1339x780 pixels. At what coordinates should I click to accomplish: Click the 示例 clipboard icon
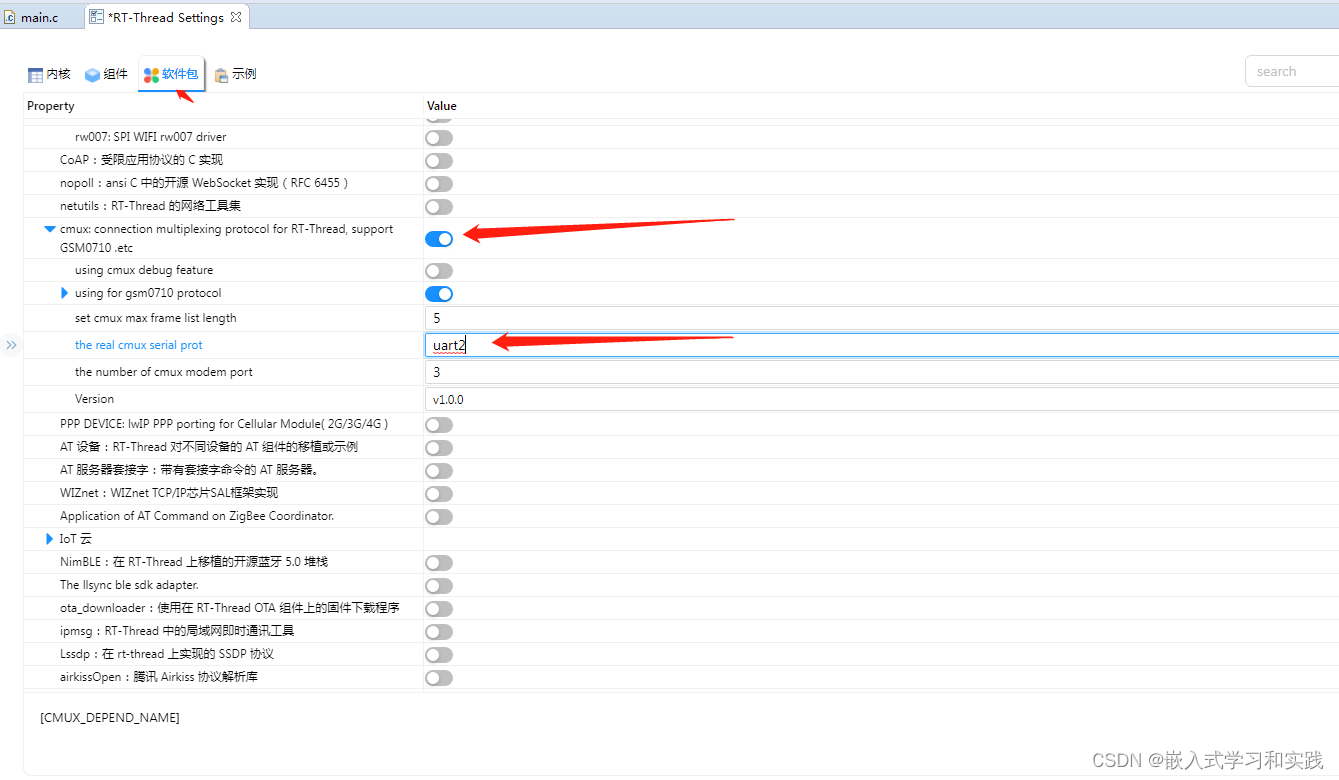(221, 75)
